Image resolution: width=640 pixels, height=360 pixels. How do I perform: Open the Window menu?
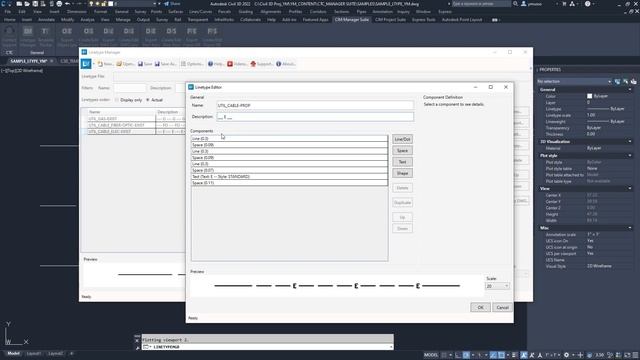tap(423, 12)
